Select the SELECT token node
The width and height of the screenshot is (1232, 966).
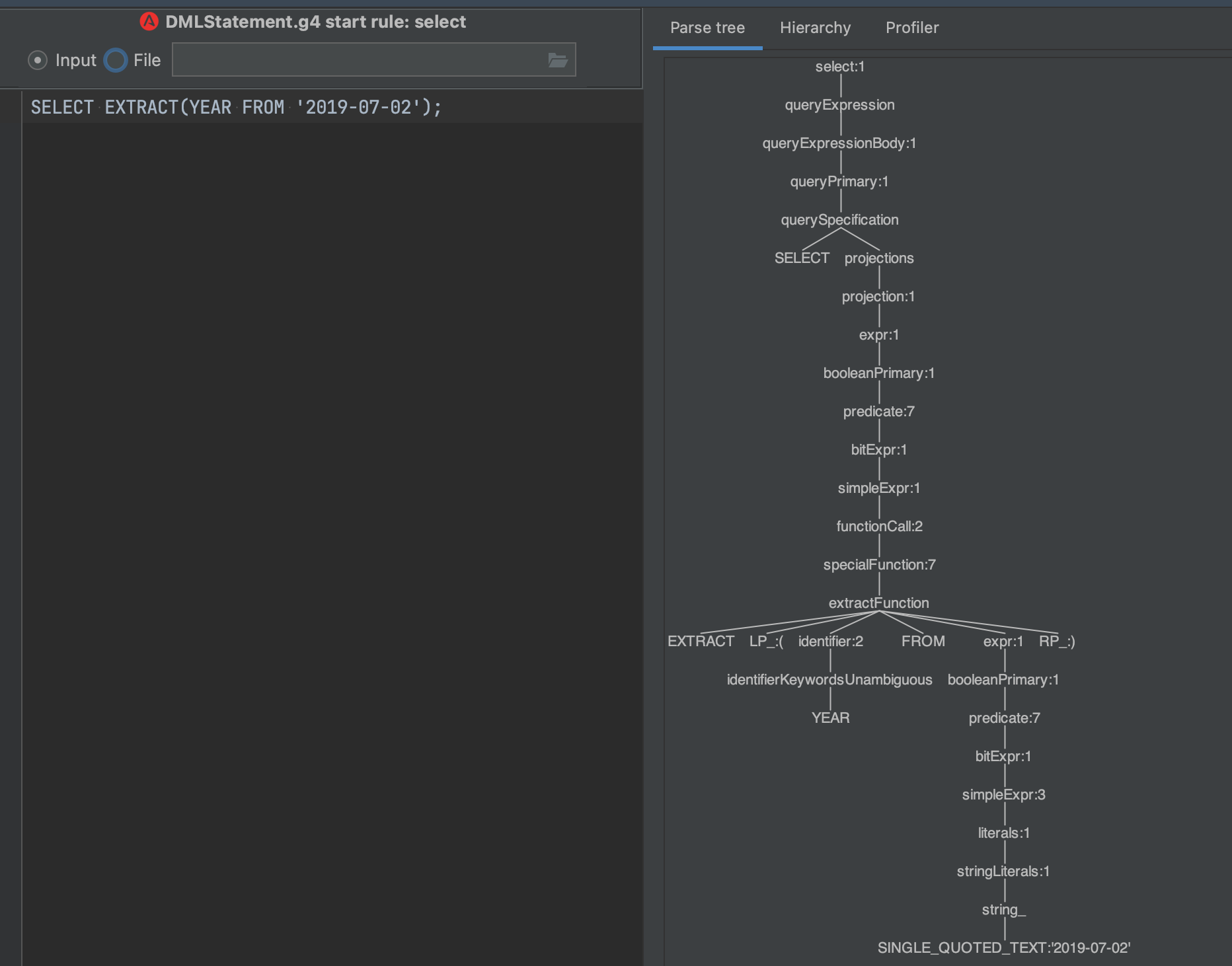(802, 258)
